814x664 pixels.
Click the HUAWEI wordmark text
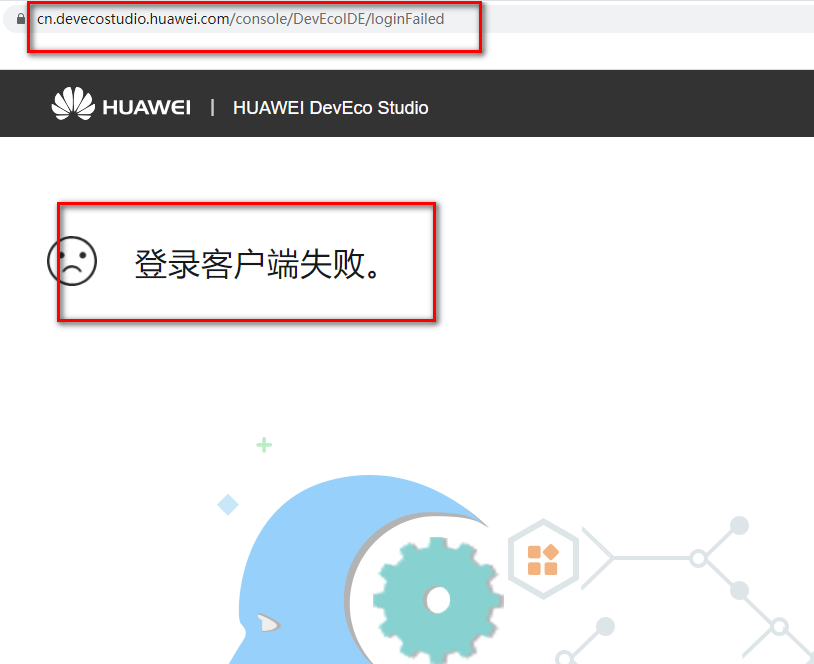146,108
